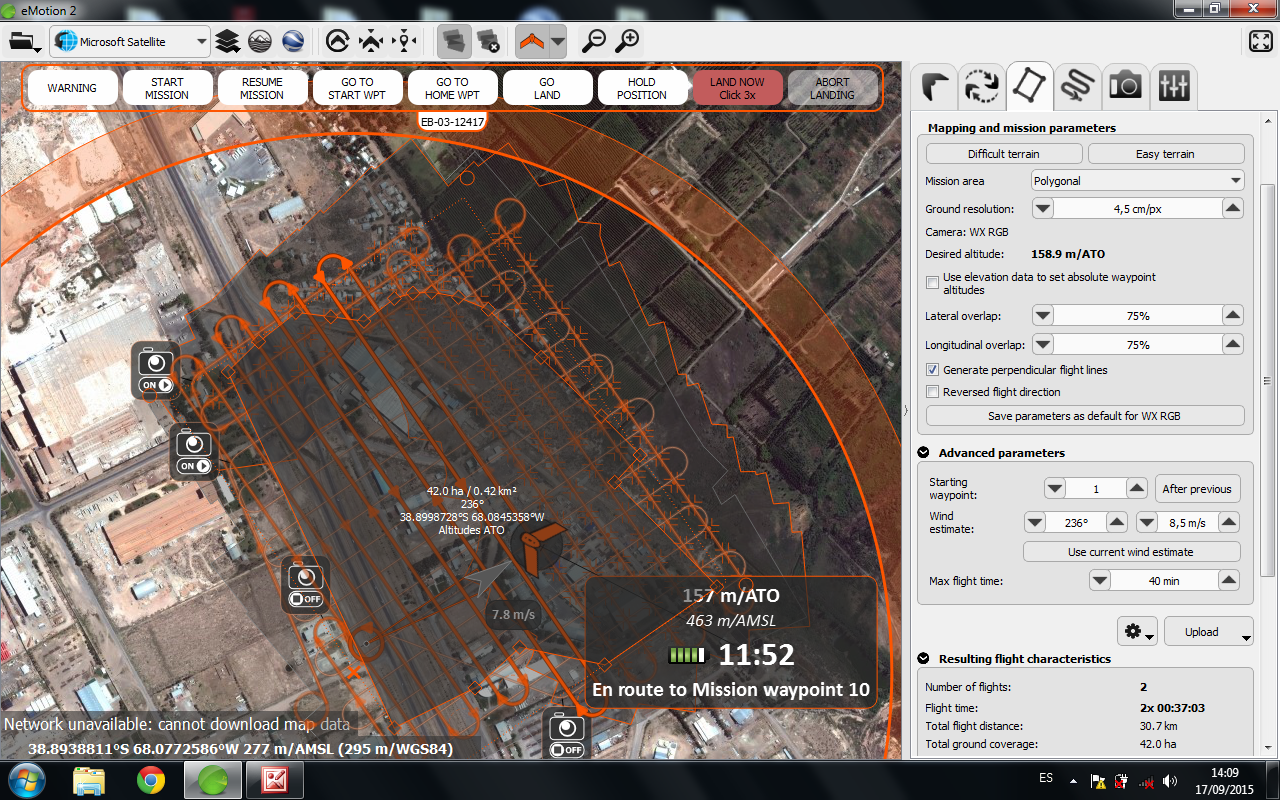This screenshot has height=800, width=1280.
Task: Collapse the Advanced parameters section
Action: [923, 453]
